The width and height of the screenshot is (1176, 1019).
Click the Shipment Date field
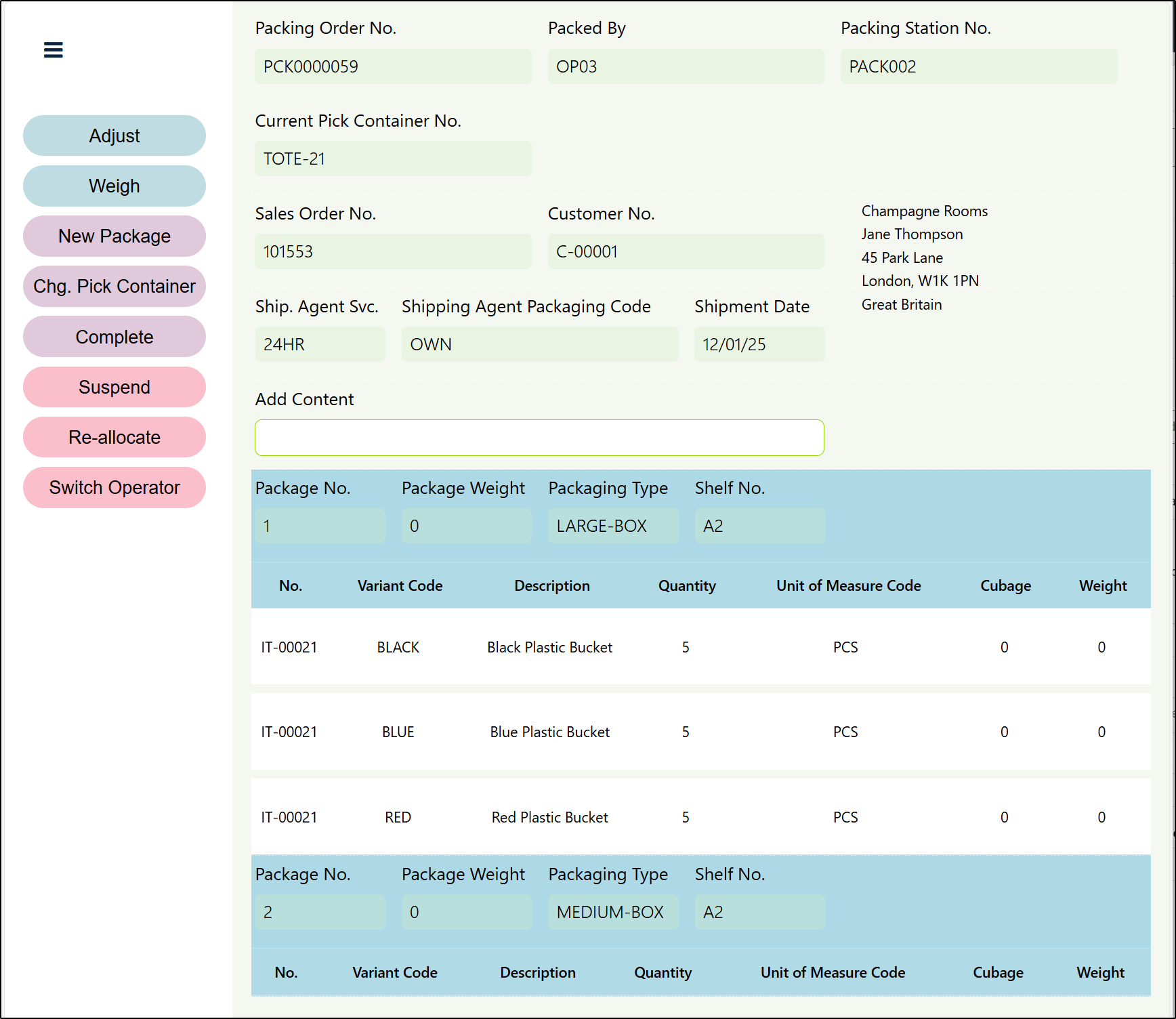[x=759, y=344]
